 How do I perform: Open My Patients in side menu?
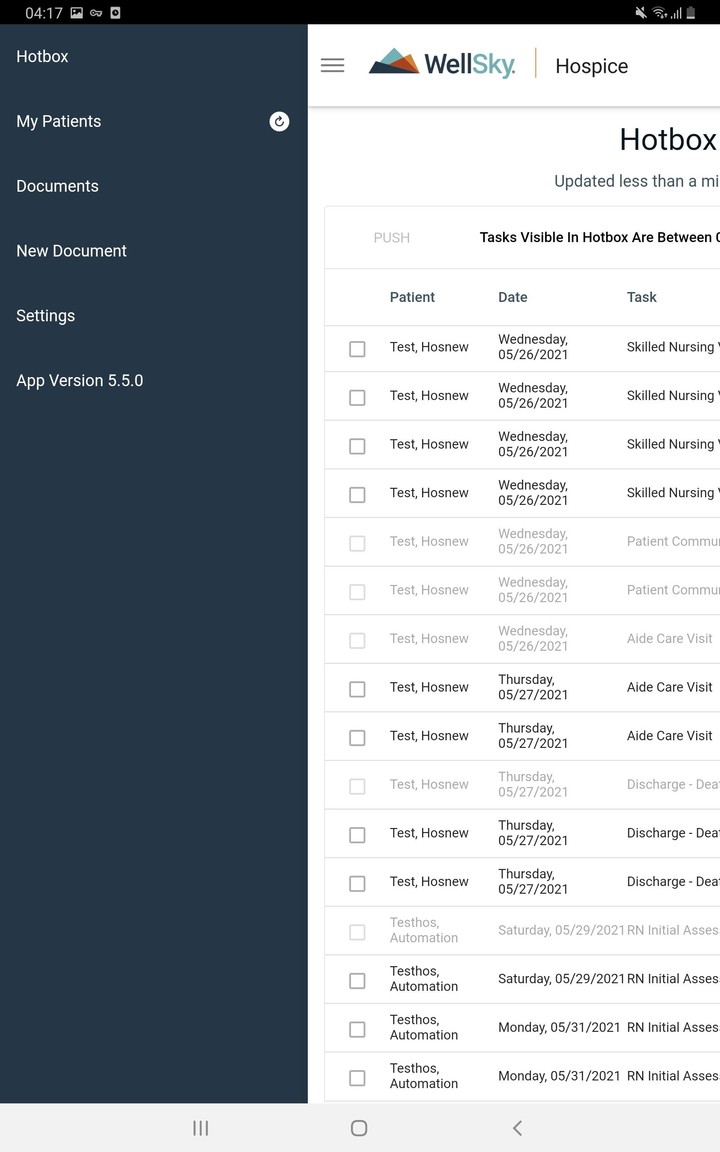58,122
